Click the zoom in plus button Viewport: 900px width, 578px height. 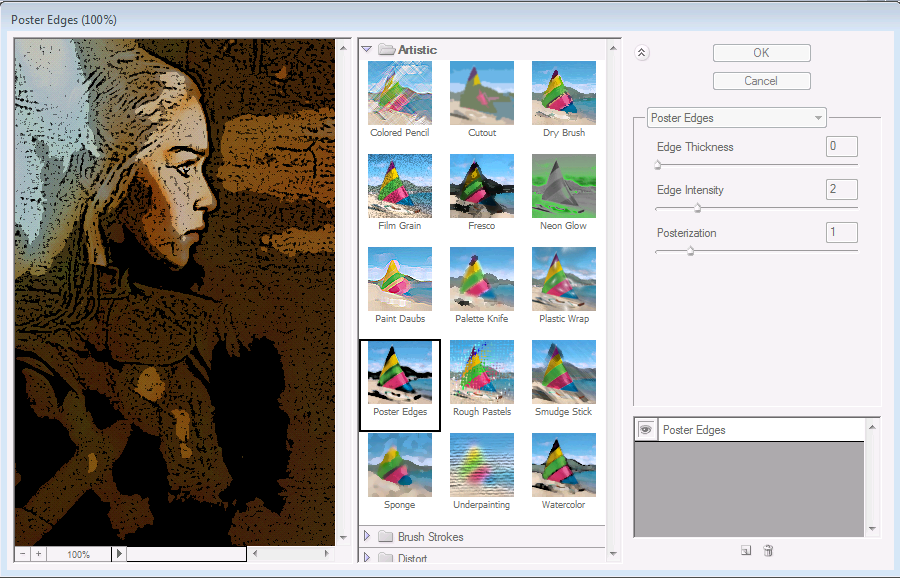(x=39, y=553)
